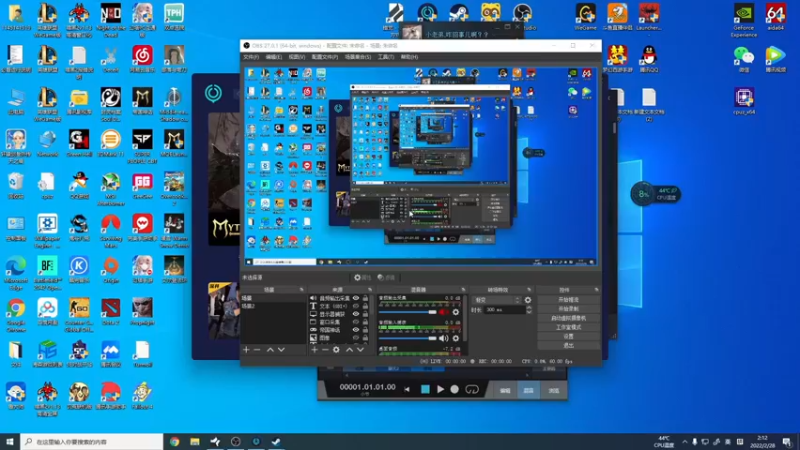Pop out the Controls dock panel
800x450 pixels.
click(596, 290)
